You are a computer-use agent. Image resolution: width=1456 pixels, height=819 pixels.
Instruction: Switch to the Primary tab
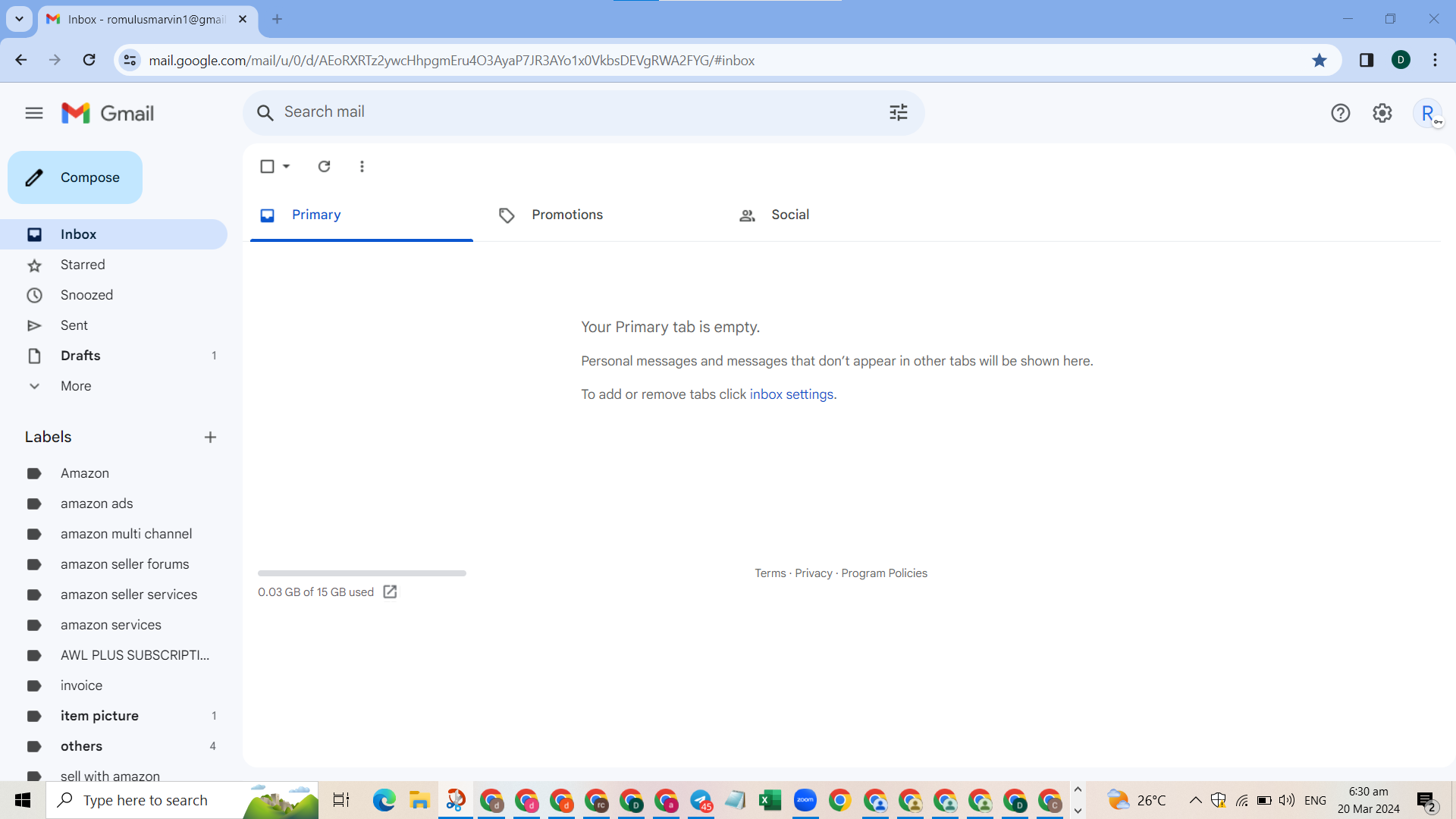tap(362, 215)
